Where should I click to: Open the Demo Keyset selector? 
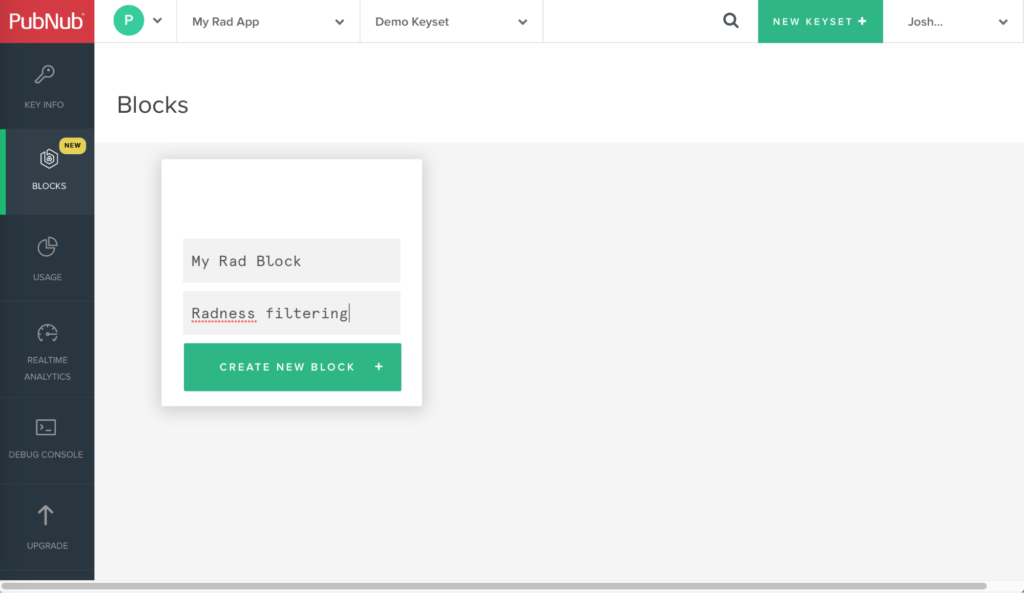[450, 20]
